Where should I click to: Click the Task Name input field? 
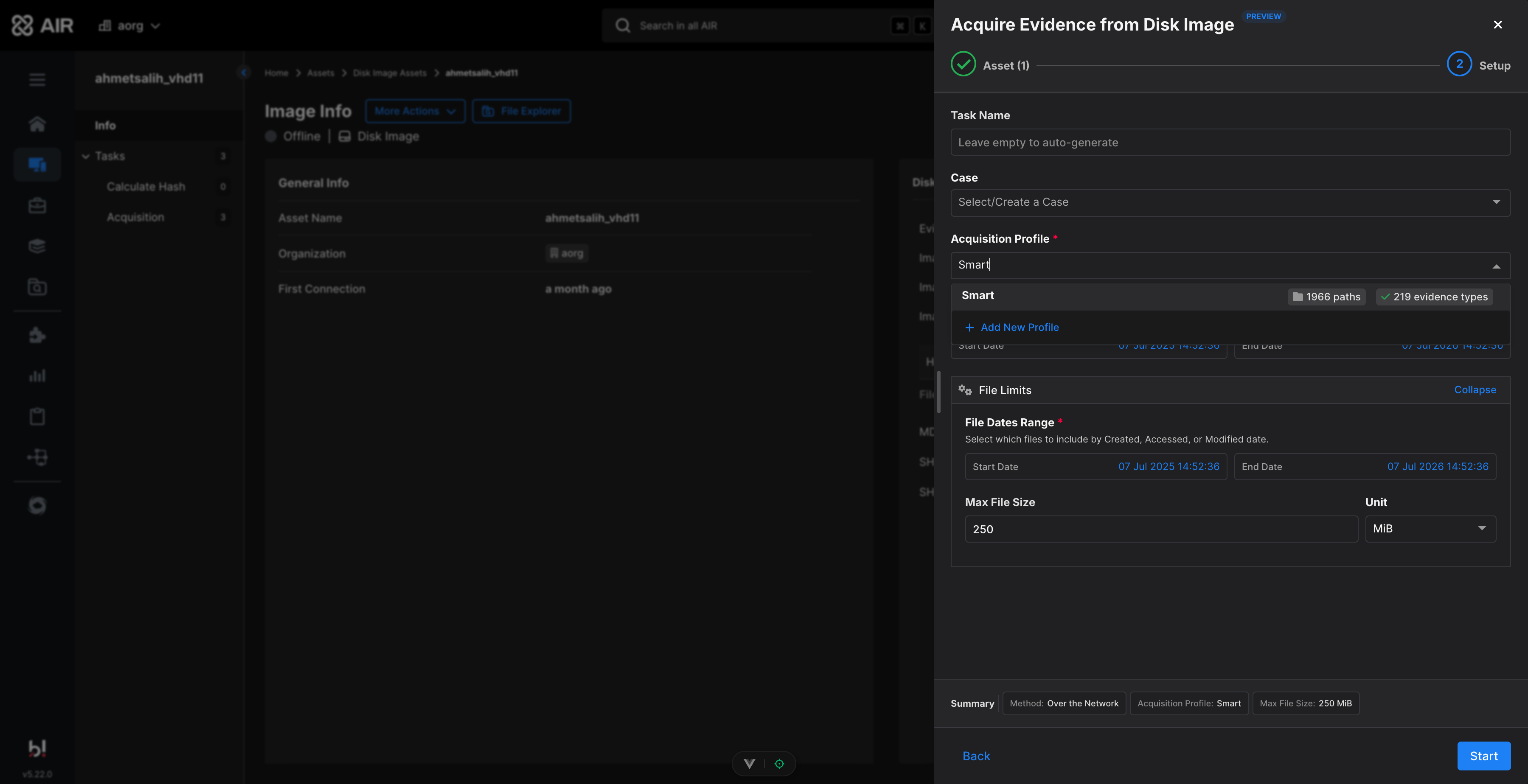(x=1230, y=142)
